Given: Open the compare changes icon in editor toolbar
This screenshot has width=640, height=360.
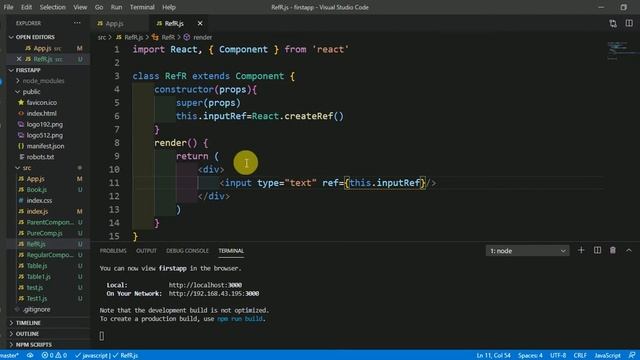Looking at the screenshot, I should [x=613, y=24].
